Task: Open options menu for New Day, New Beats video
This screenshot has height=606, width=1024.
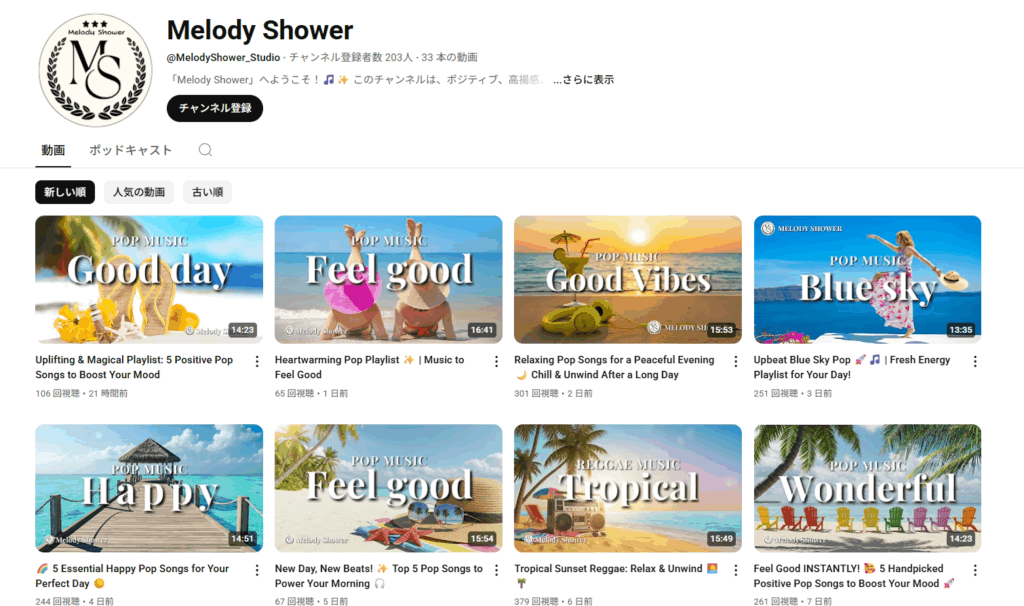Action: (496, 570)
